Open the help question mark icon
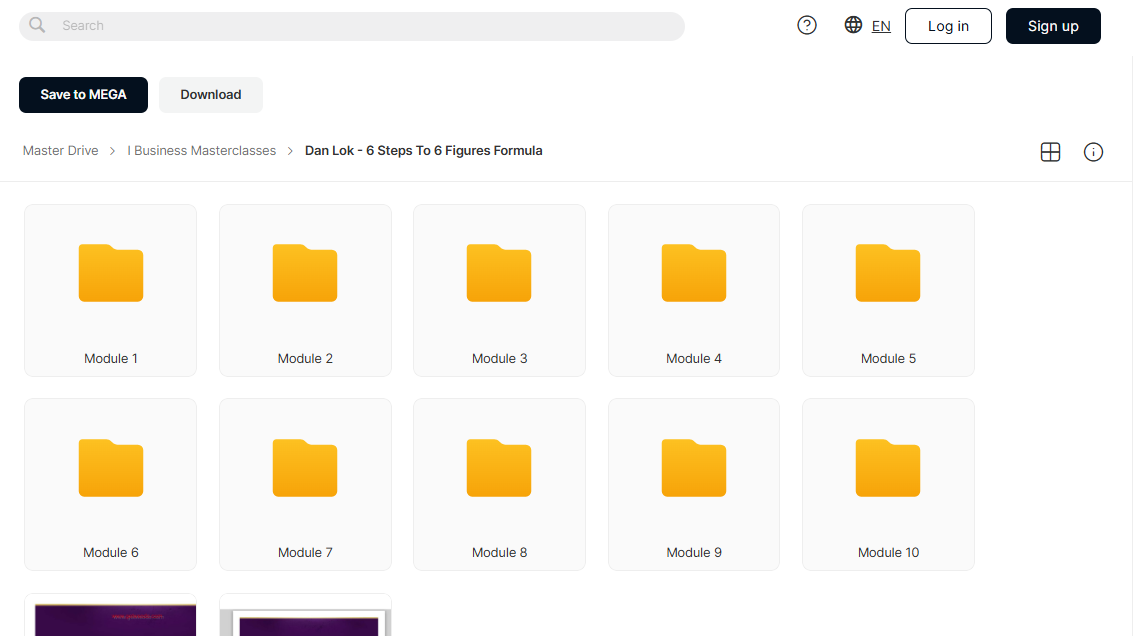 (x=806, y=25)
